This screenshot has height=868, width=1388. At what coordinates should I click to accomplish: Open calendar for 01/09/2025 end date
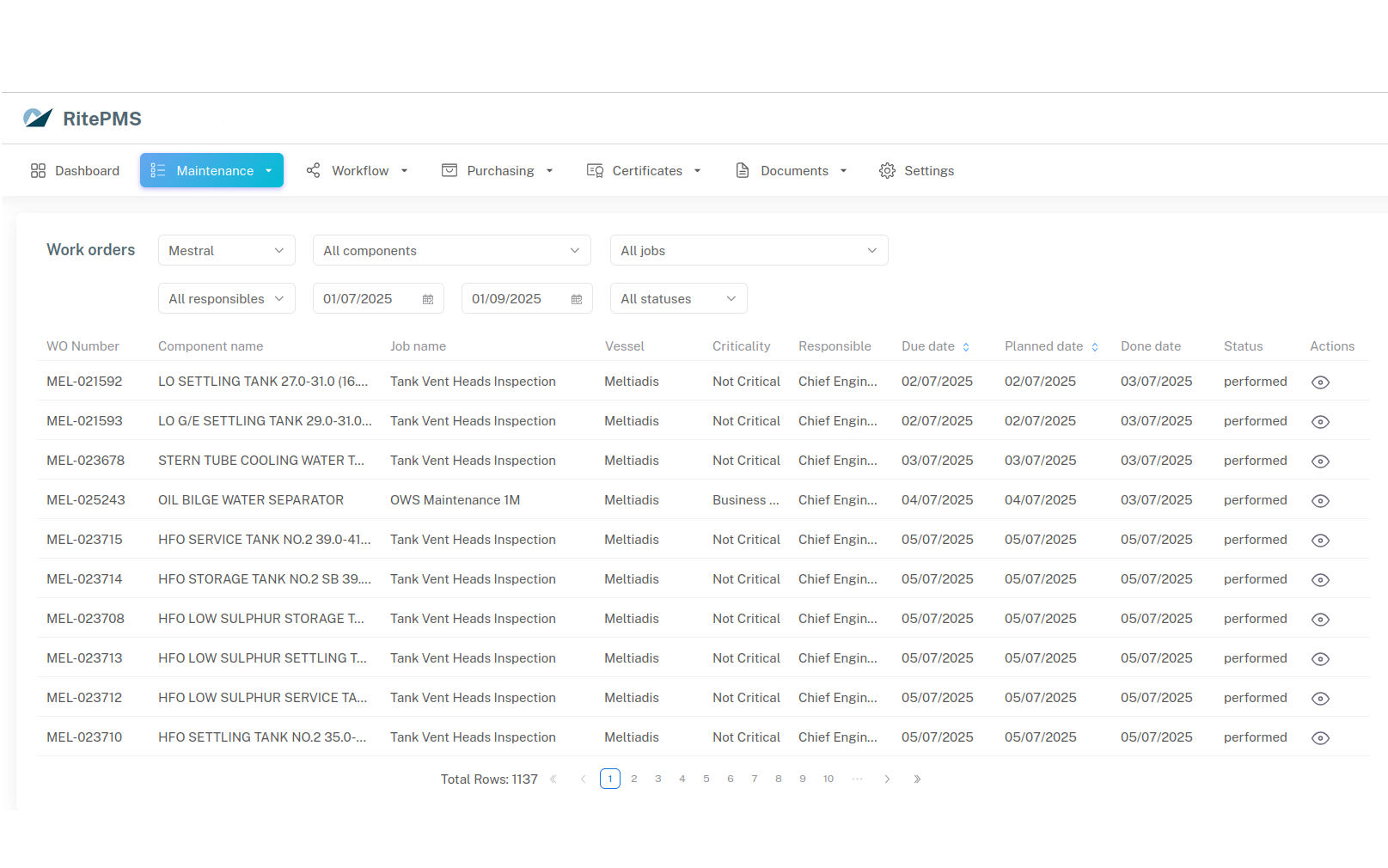click(577, 299)
